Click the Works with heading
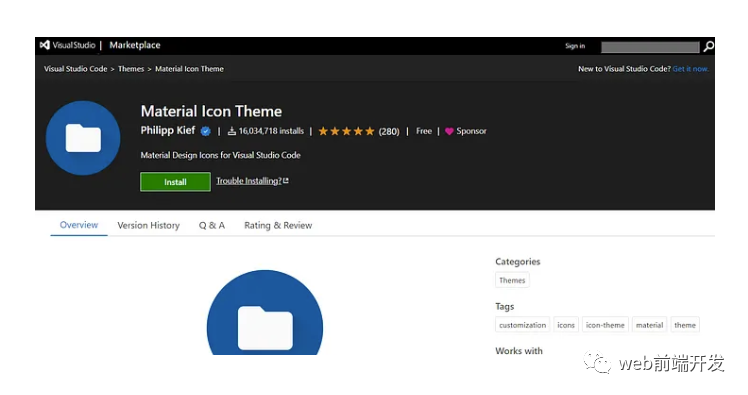Screen dimensions: 748x395 click(519, 351)
